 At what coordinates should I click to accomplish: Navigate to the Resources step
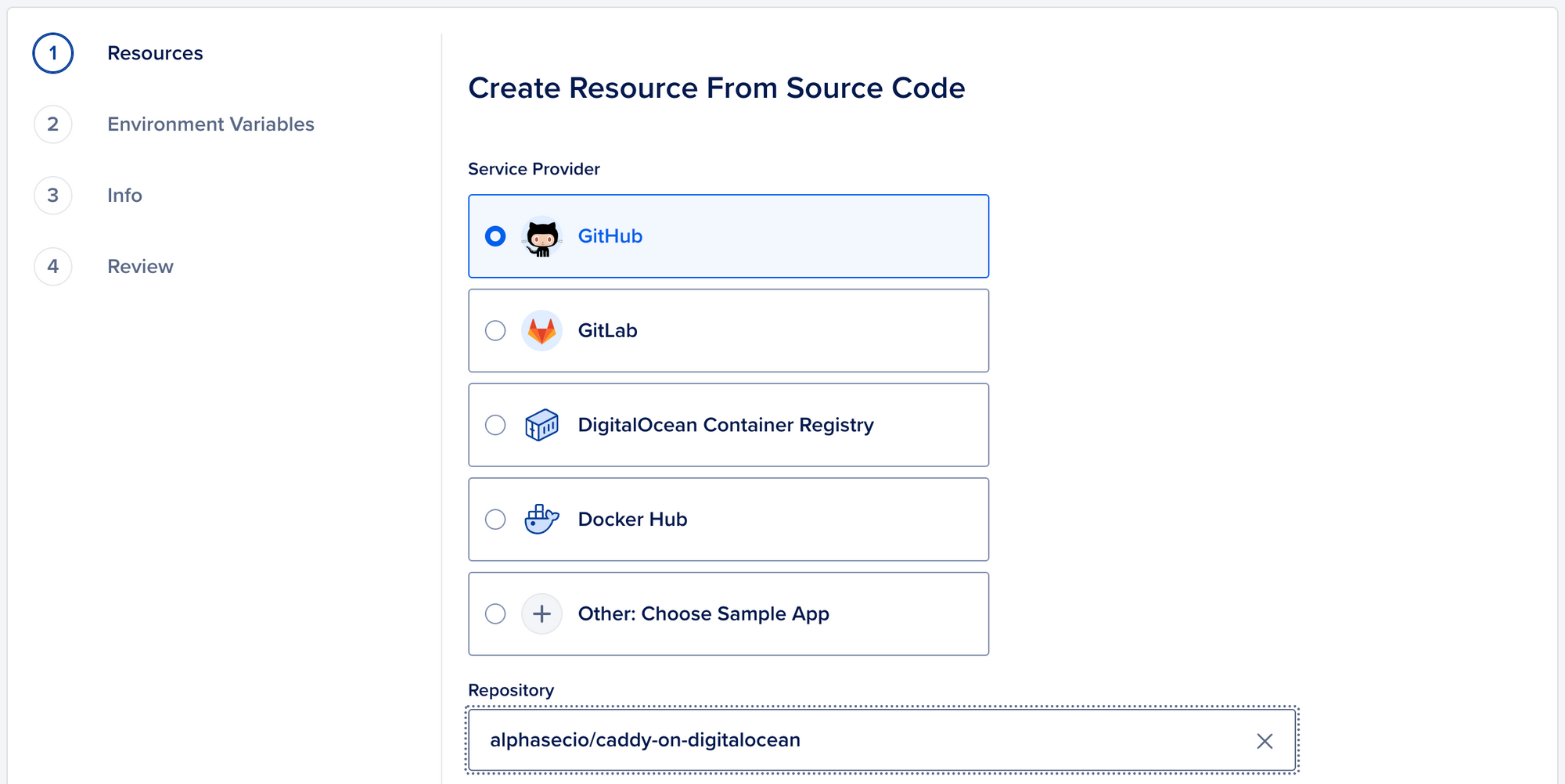(155, 53)
